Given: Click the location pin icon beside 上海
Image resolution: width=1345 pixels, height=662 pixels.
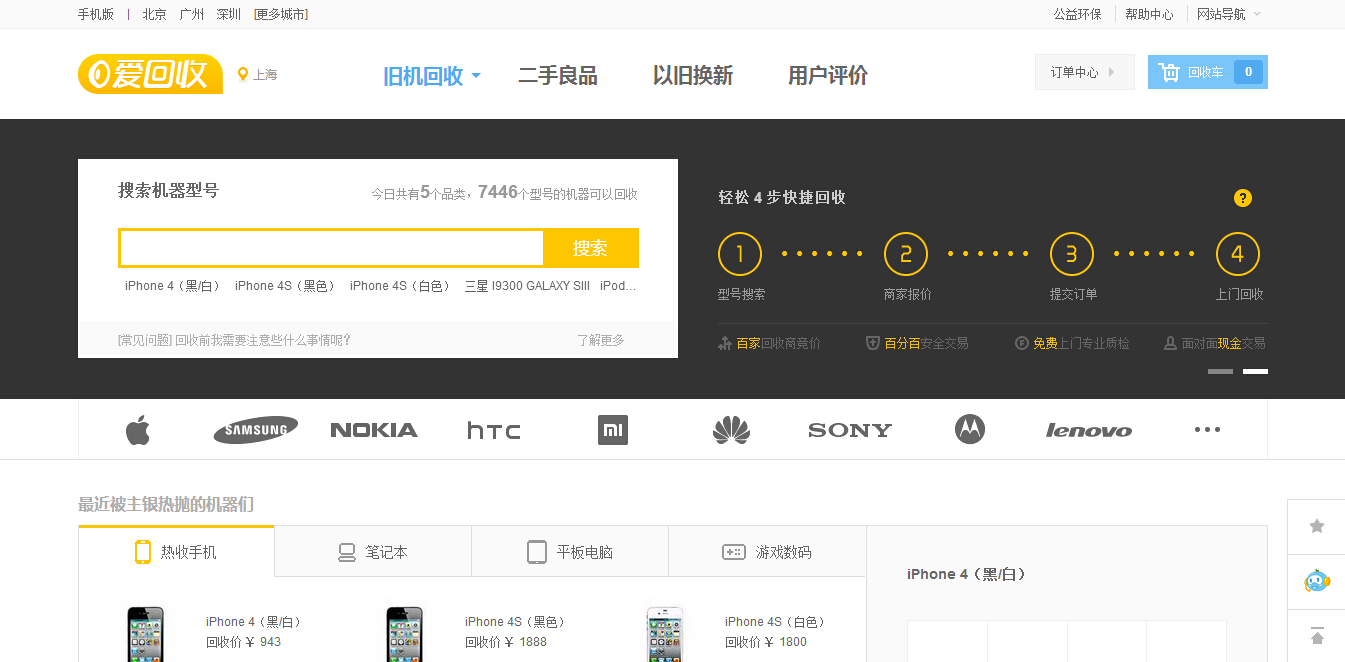Looking at the screenshot, I should [x=242, y=74].
